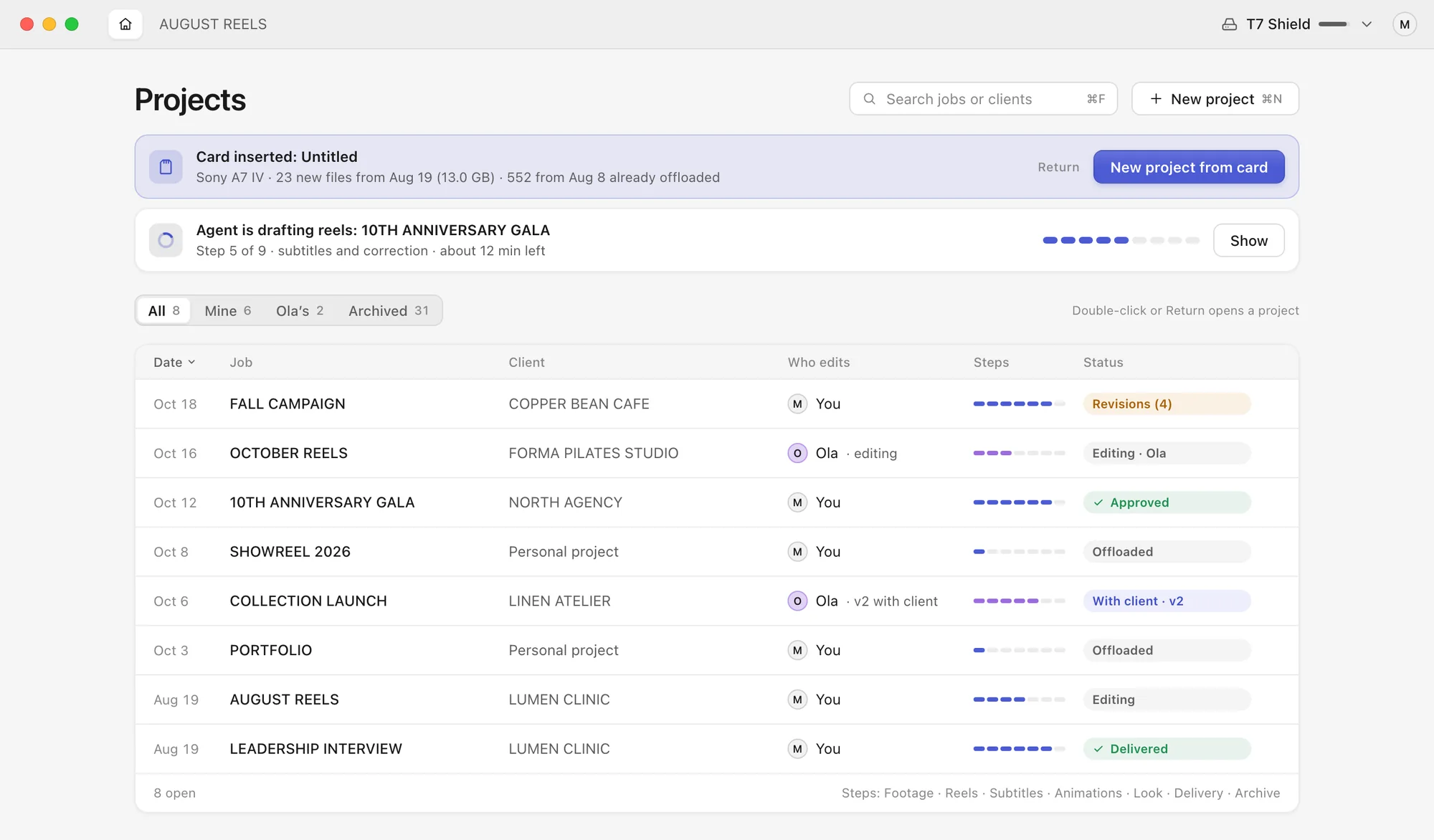1434x840 pixels.
Task: Click the Revisions (4) status badge
Action: point(1167,404)
